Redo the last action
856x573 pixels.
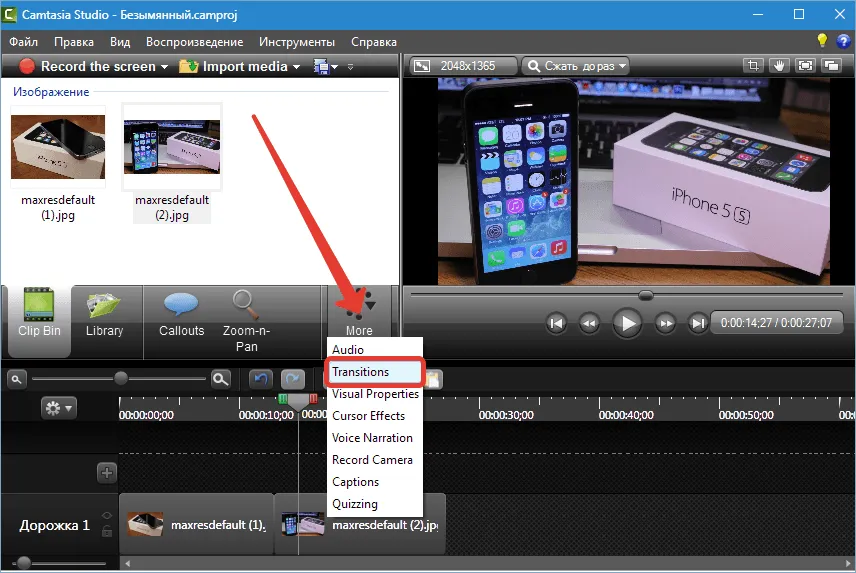[293, 379]
